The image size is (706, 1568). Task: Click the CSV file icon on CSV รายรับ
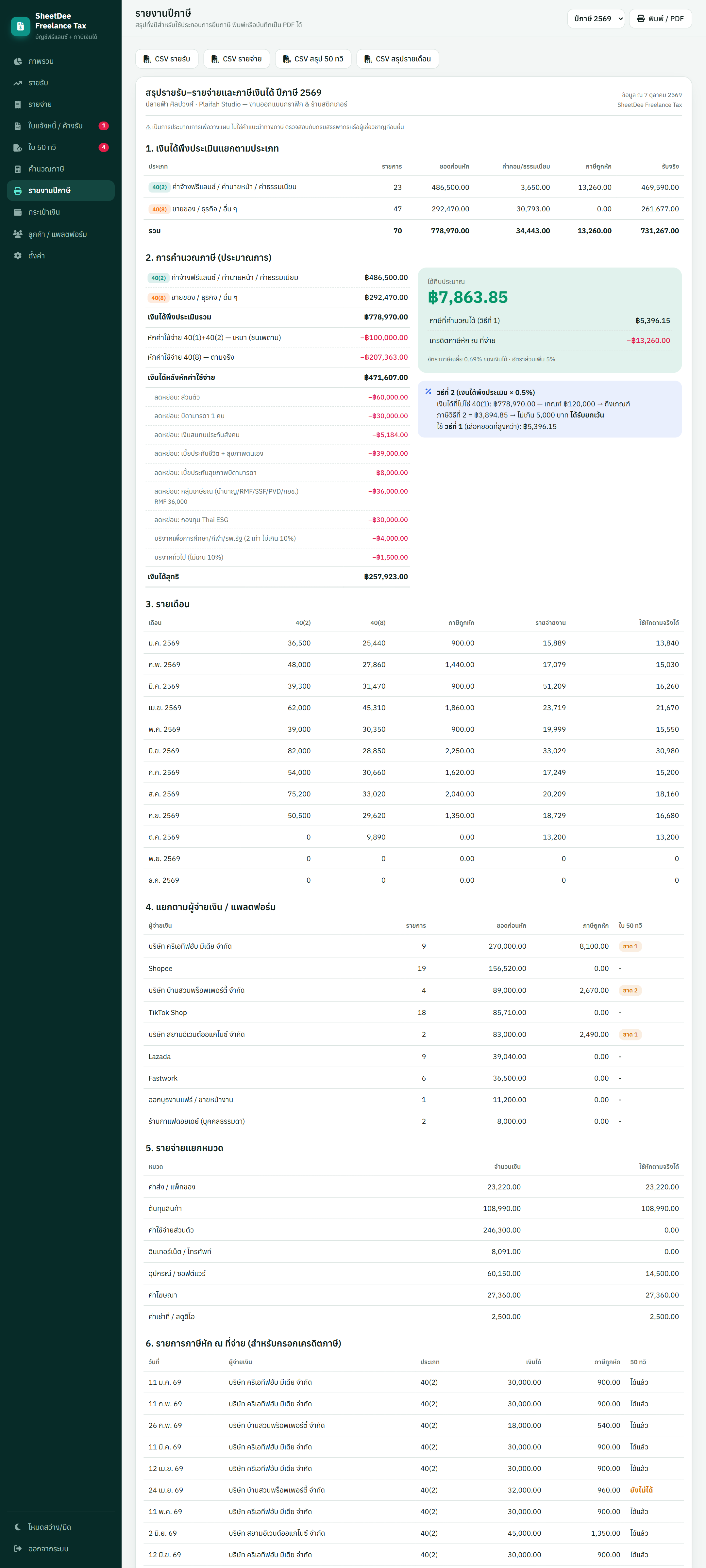pos(147,59)
